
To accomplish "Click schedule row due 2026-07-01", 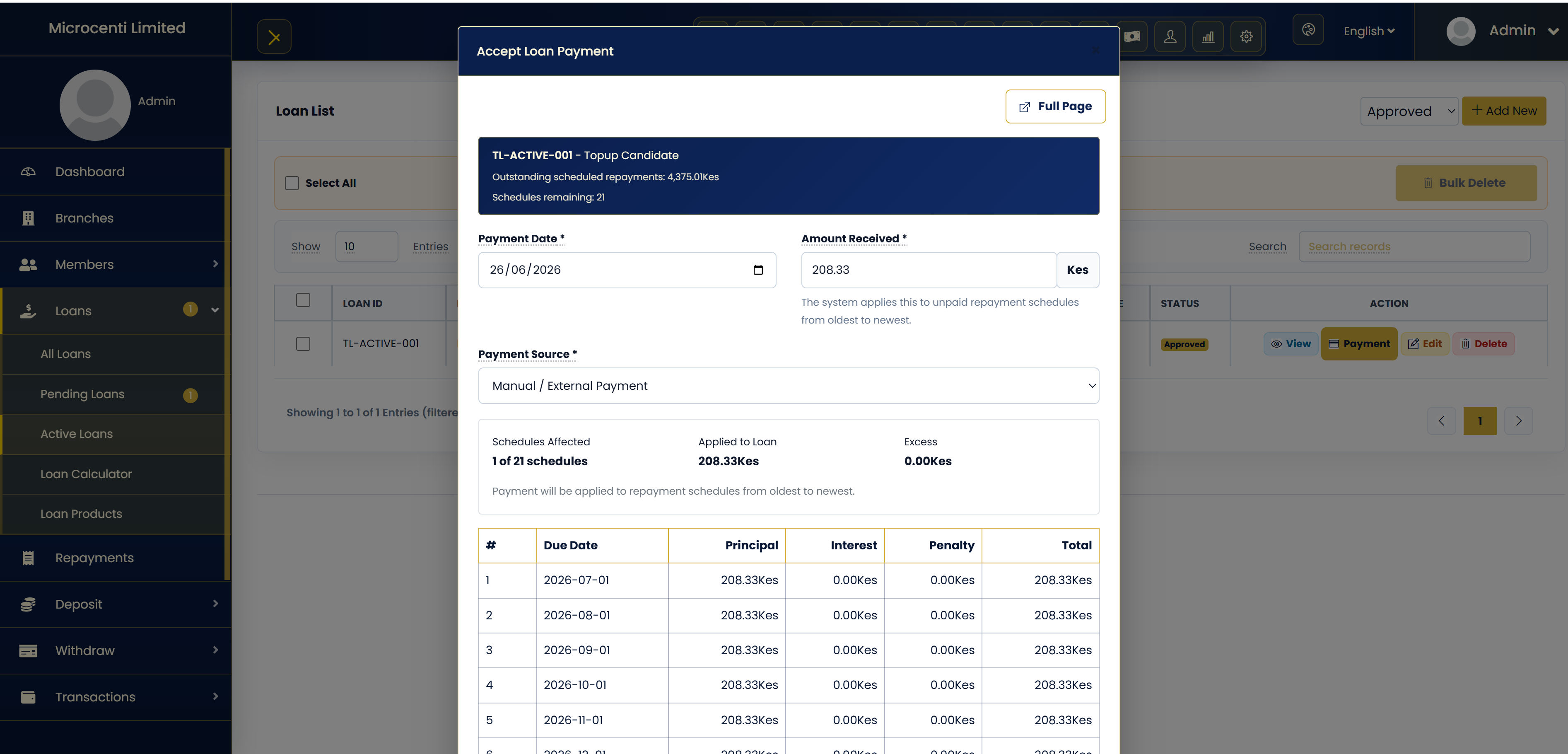I will [788, 580].
